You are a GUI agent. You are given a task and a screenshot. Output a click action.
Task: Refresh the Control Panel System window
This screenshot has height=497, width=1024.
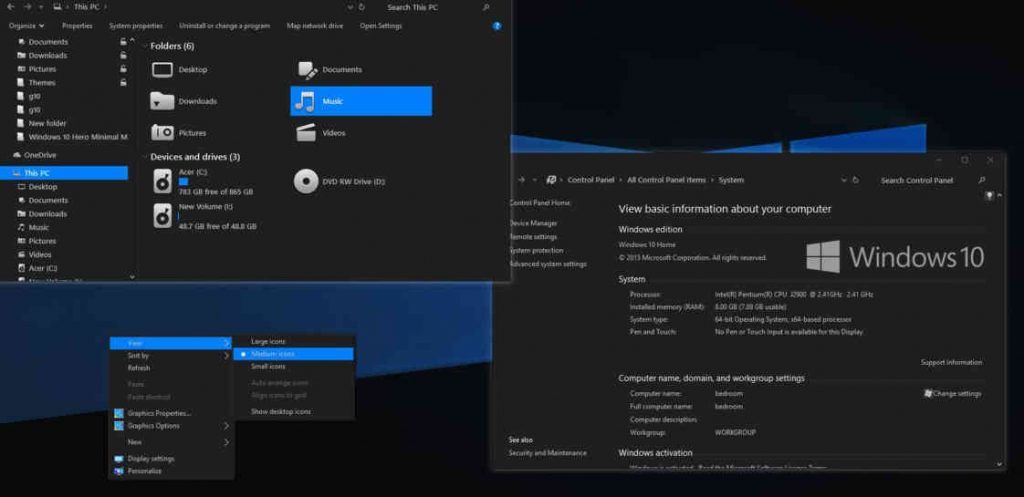[x=856, y=180]
